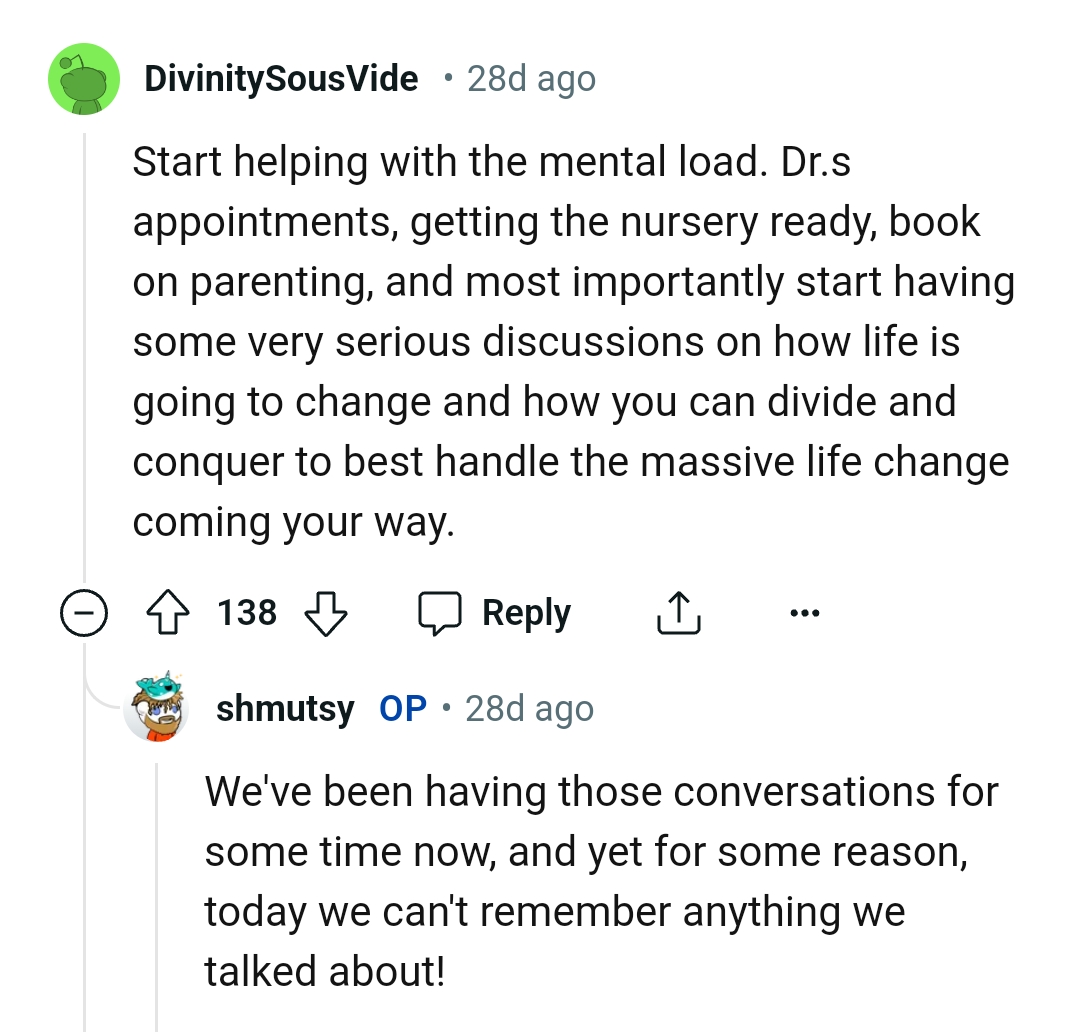
Task: Open permalink from shmutsy's 28d ago timestamp
Action: pyautogui.click(x=529, y=708)
